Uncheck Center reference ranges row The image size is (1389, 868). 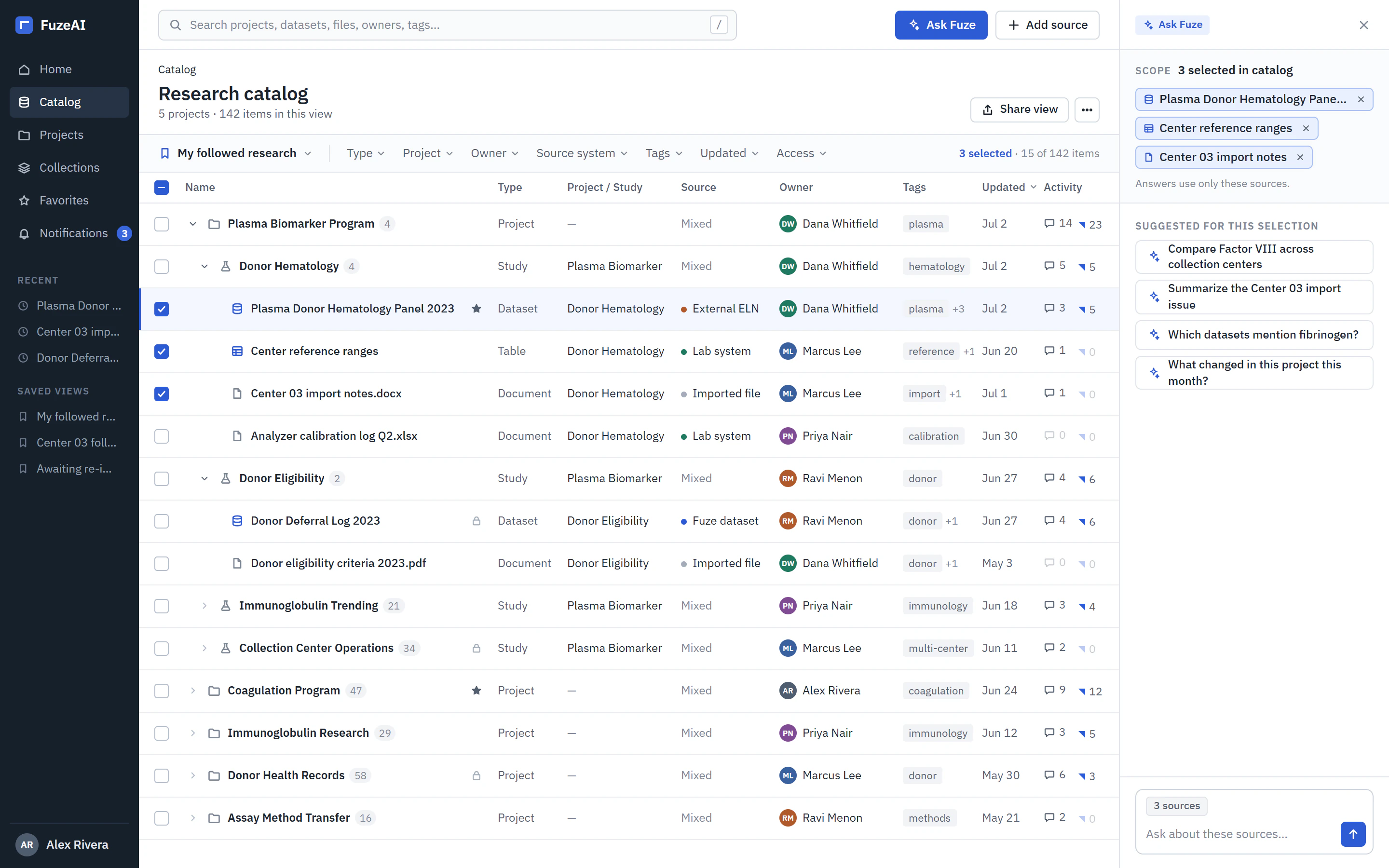(x=161, y=352)
